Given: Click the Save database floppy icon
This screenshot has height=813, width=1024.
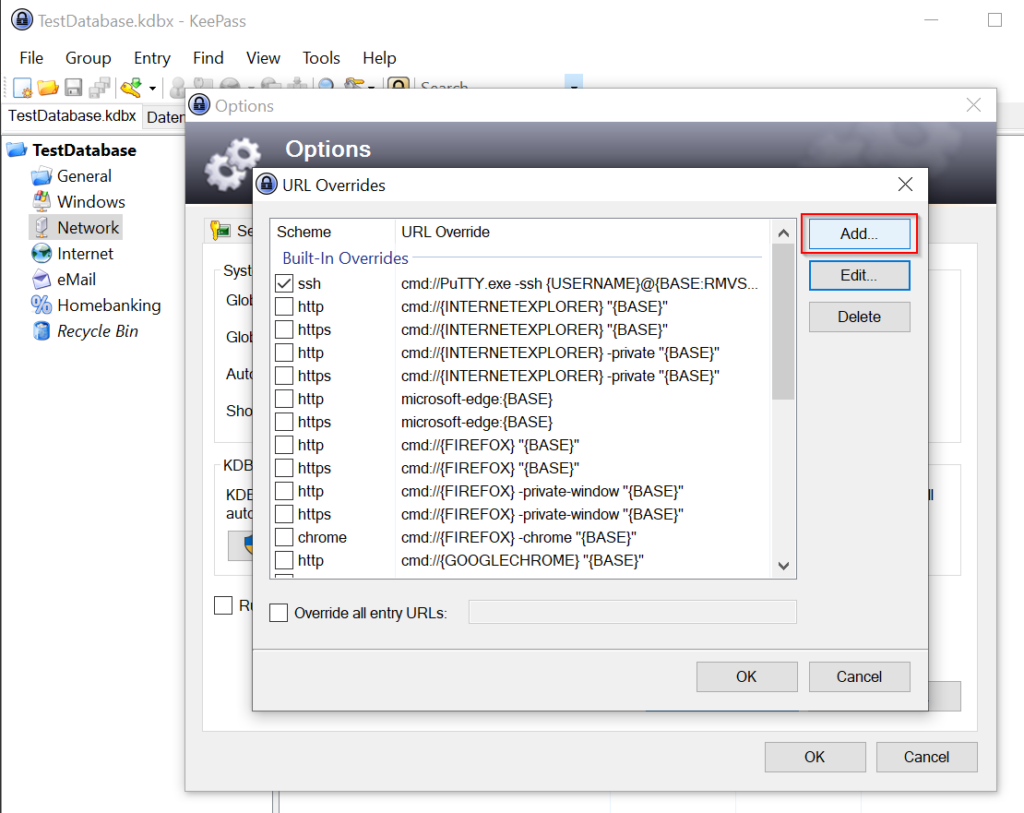Looking at the screenshot, I should (73, 87).
